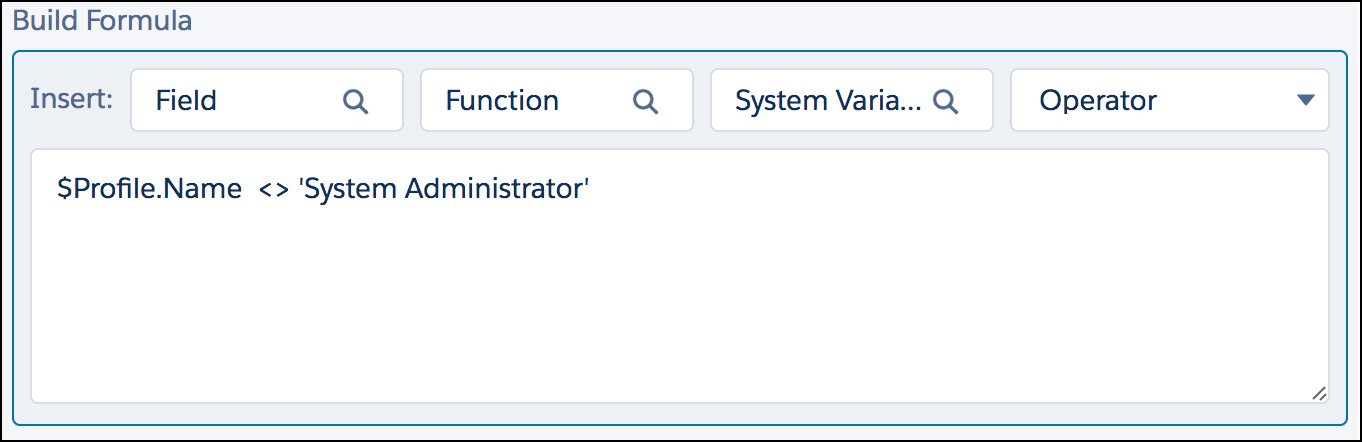Click the $Profile.Name text in formula
Viewport: 1362px width, 442px height.
(149, 189)
